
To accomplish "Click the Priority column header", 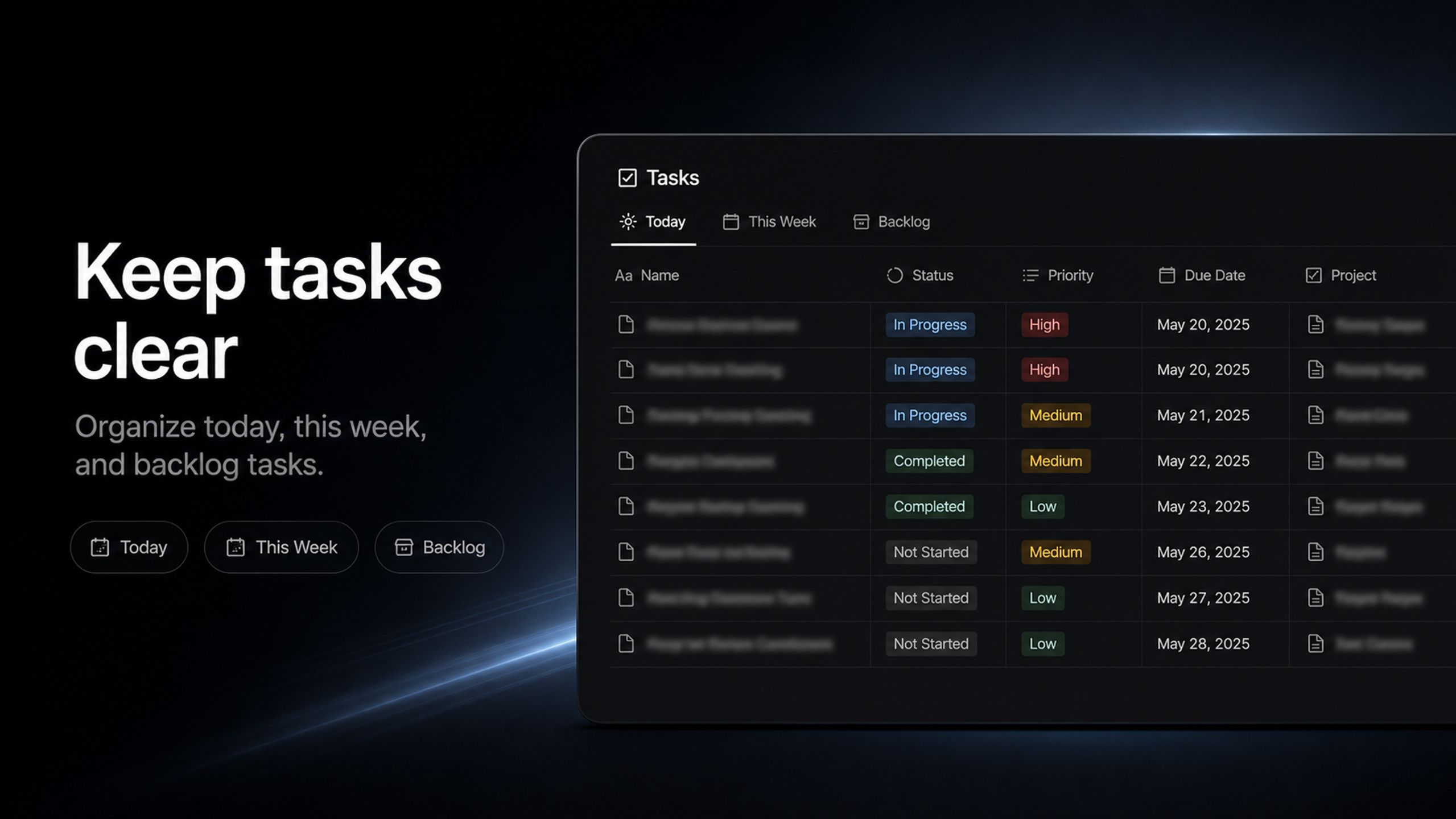I will tap(1058, 275).
